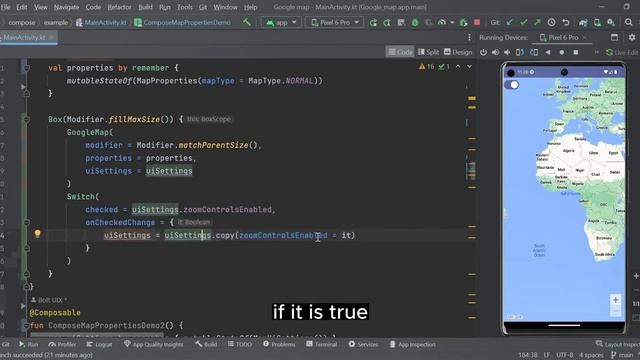The image size is (640, 360).
Task: Open Git history clock icon
Action: pyautogui.click(x=551, y=22)
